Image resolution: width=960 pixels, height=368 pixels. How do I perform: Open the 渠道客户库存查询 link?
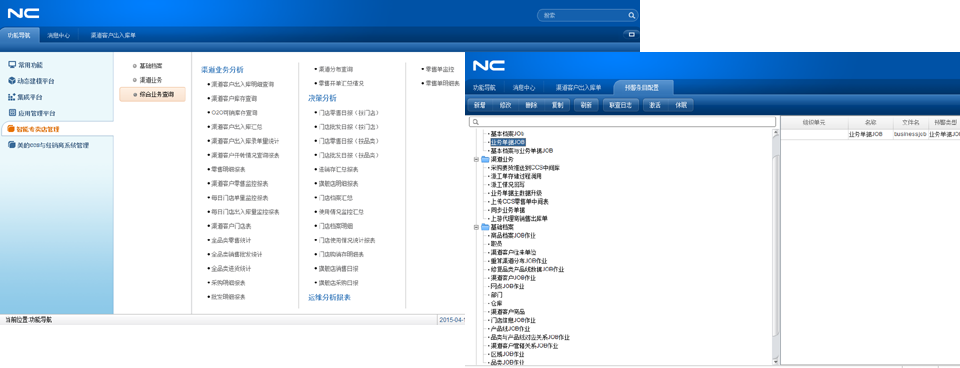pos(234,99)
